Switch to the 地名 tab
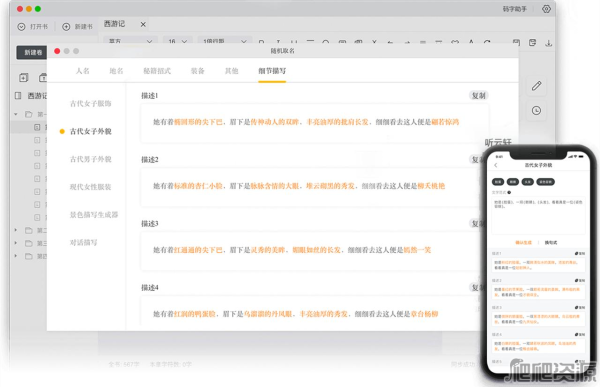Viewport: 600px width, 387px height. 116,71
